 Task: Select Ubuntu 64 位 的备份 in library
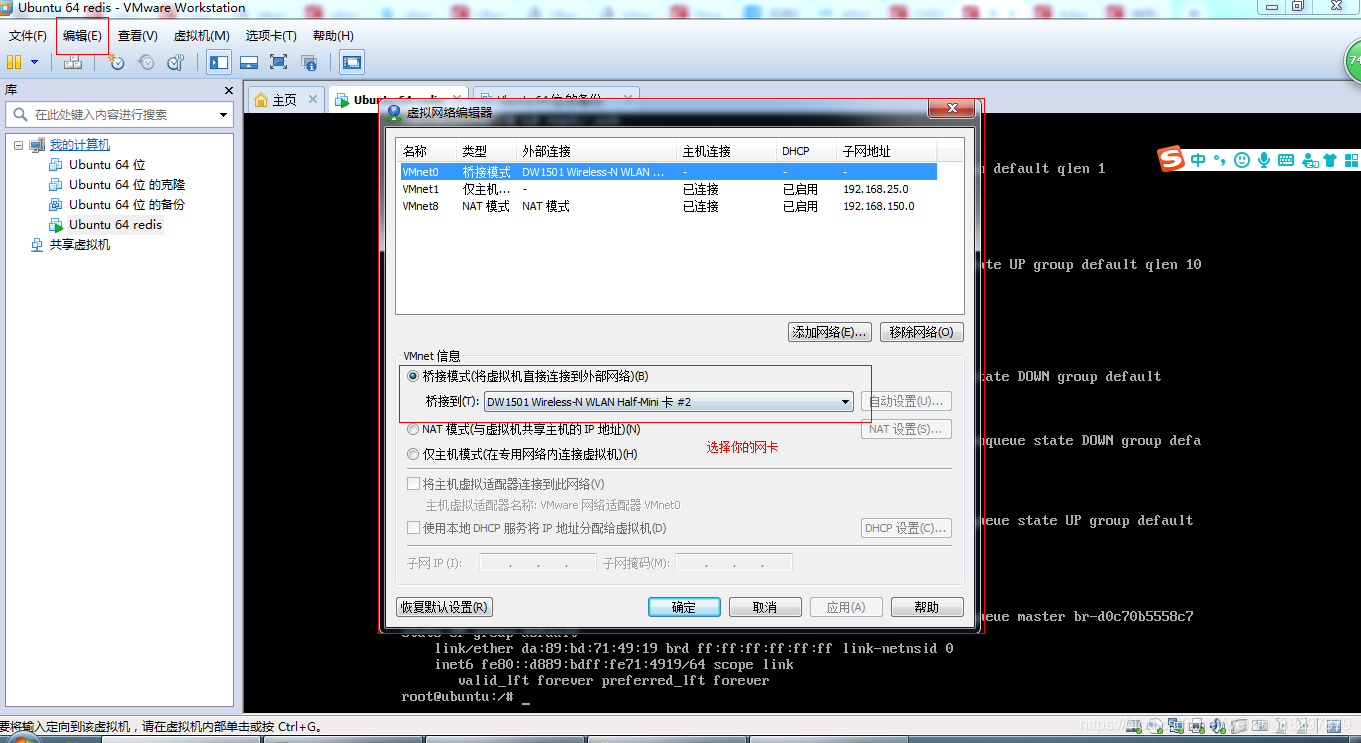point(127,205)
